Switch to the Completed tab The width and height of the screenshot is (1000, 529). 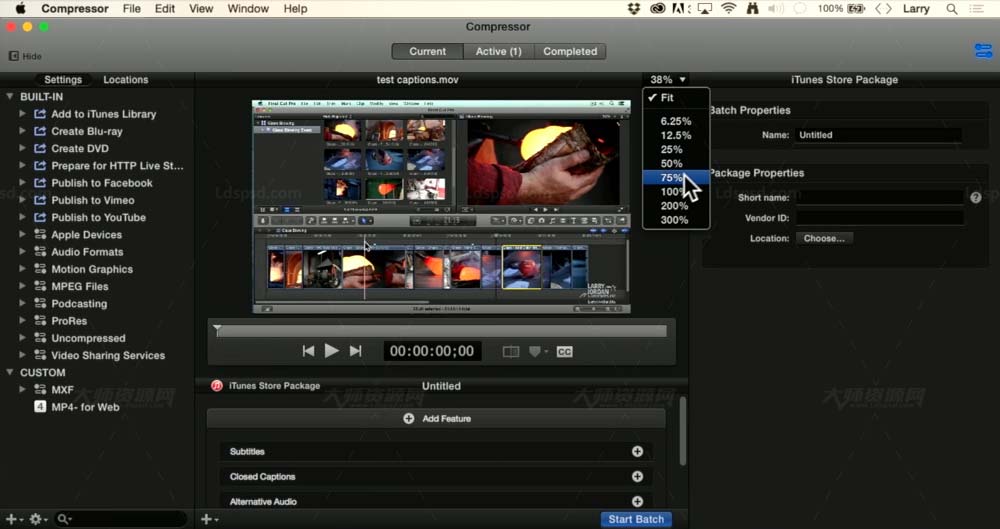(x=570, y=52)
